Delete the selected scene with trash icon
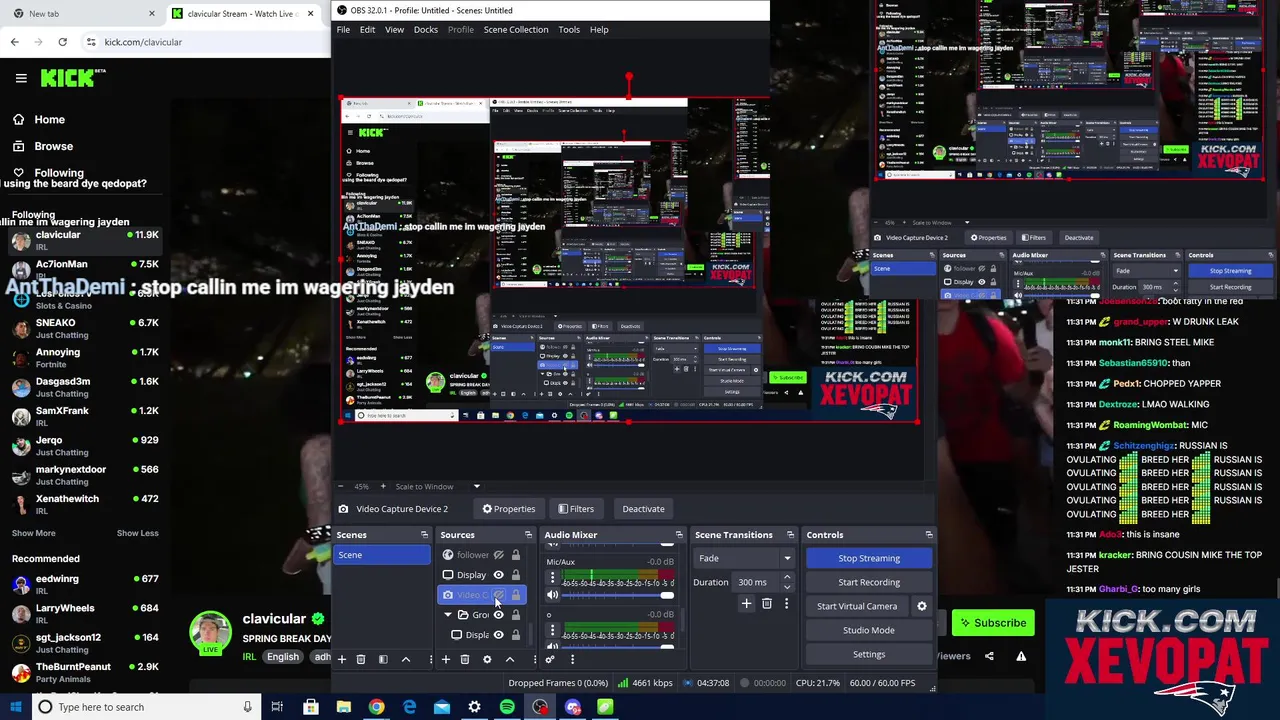Viewport: 1280px width, 720px height. tap(361, 659)
